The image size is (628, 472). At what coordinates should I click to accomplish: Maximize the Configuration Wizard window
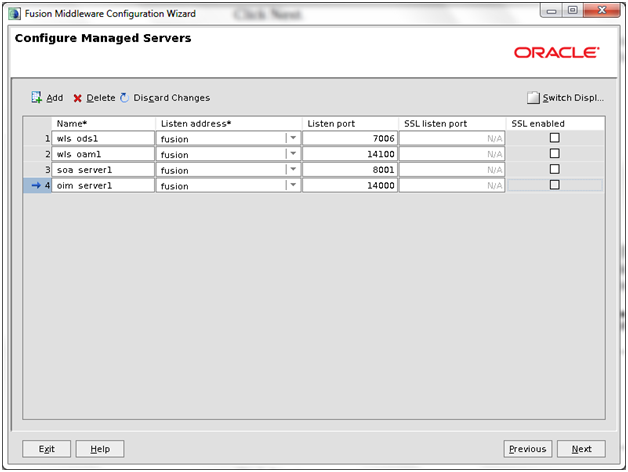[573, 11]
